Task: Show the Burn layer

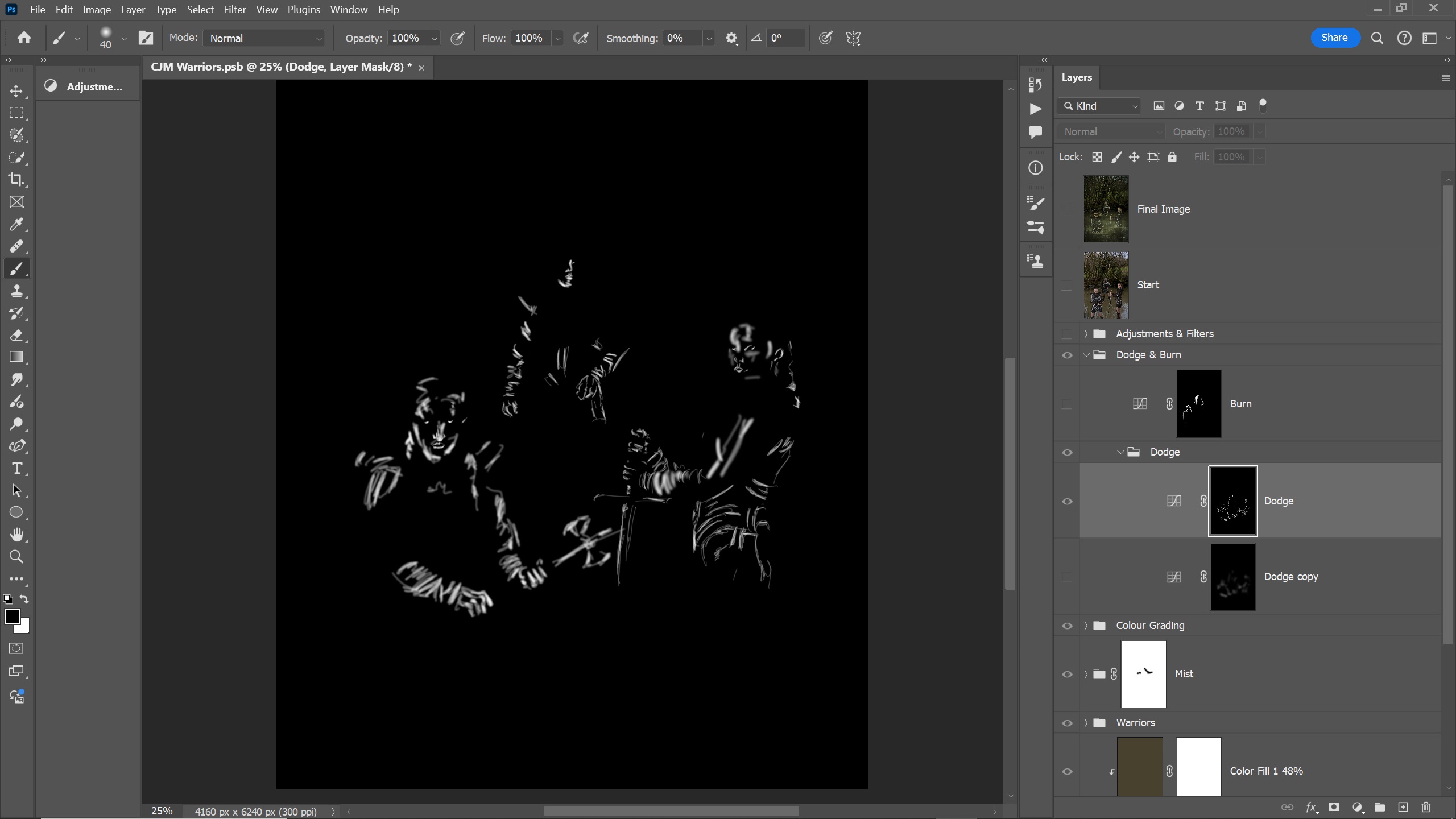Action: (1067, 404)
